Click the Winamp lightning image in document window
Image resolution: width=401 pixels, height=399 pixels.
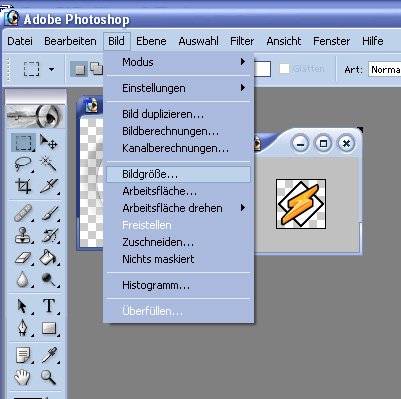pyautogui.click(x=301, y=204)
